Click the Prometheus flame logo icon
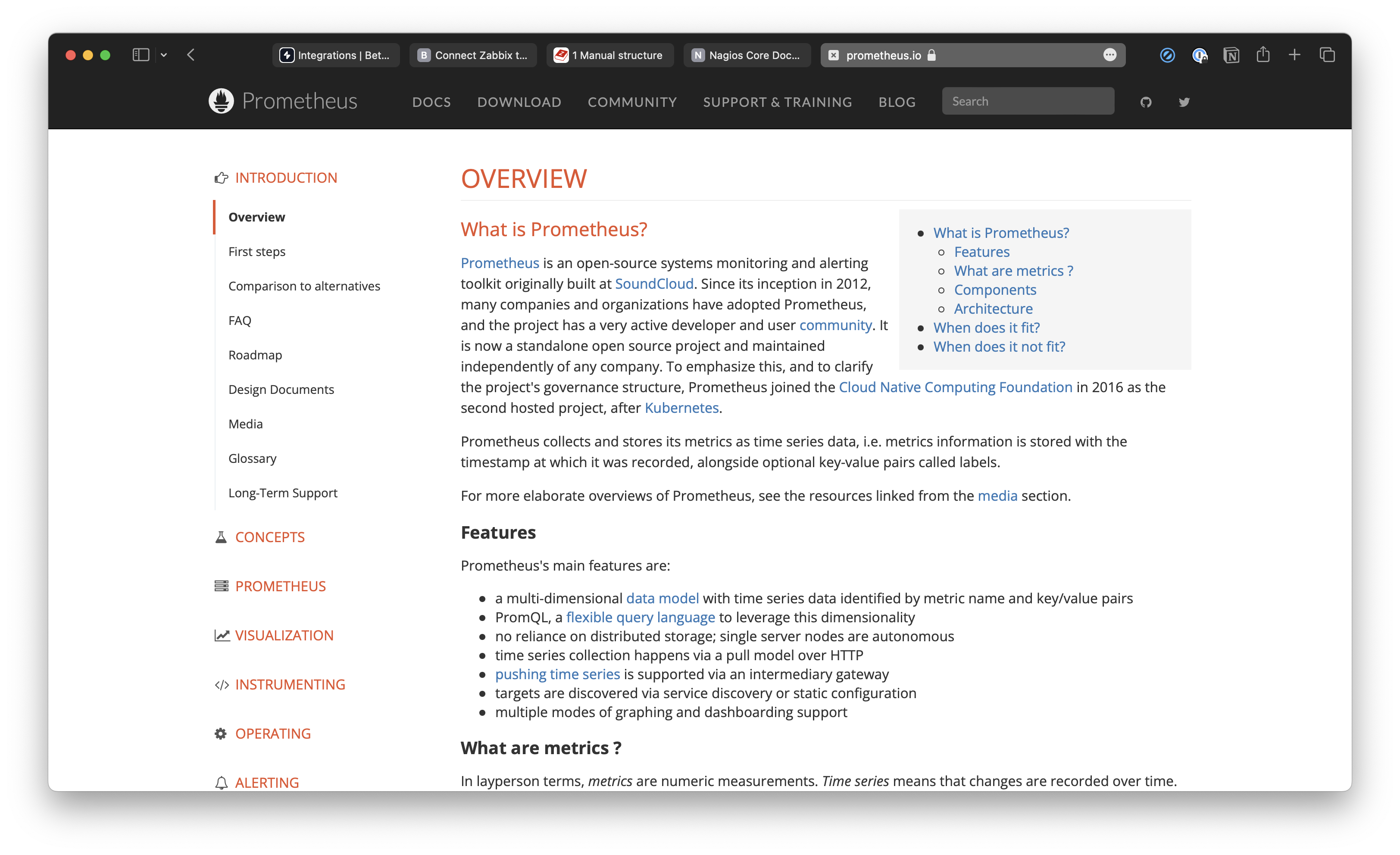This screenshot has height=855, width=1400. (x=221, y=101)
